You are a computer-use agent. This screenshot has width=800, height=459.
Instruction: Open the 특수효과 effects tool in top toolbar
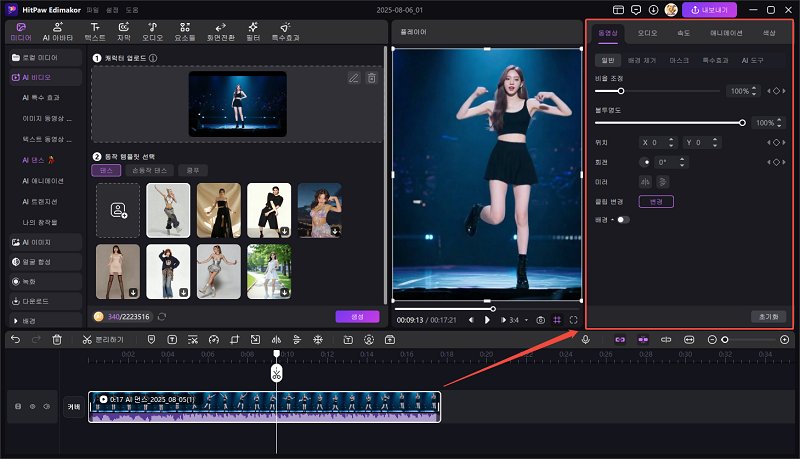pyautogui.click(x=285, y=32)
